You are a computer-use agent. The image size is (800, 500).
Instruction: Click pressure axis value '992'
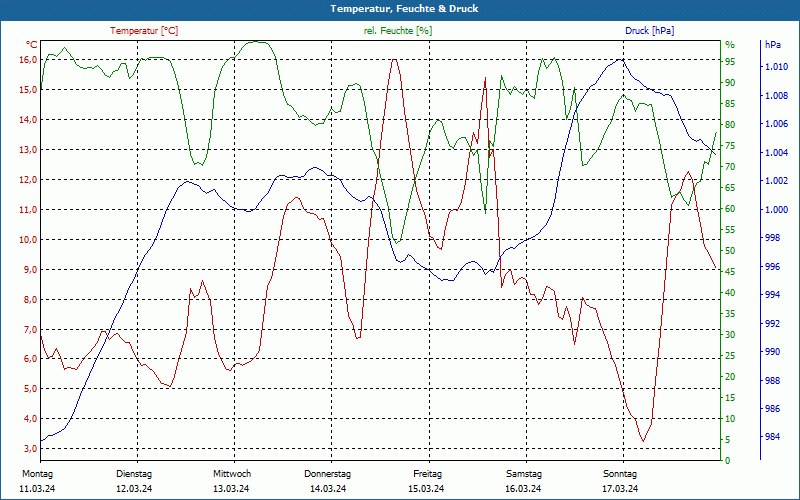[772, 323]
